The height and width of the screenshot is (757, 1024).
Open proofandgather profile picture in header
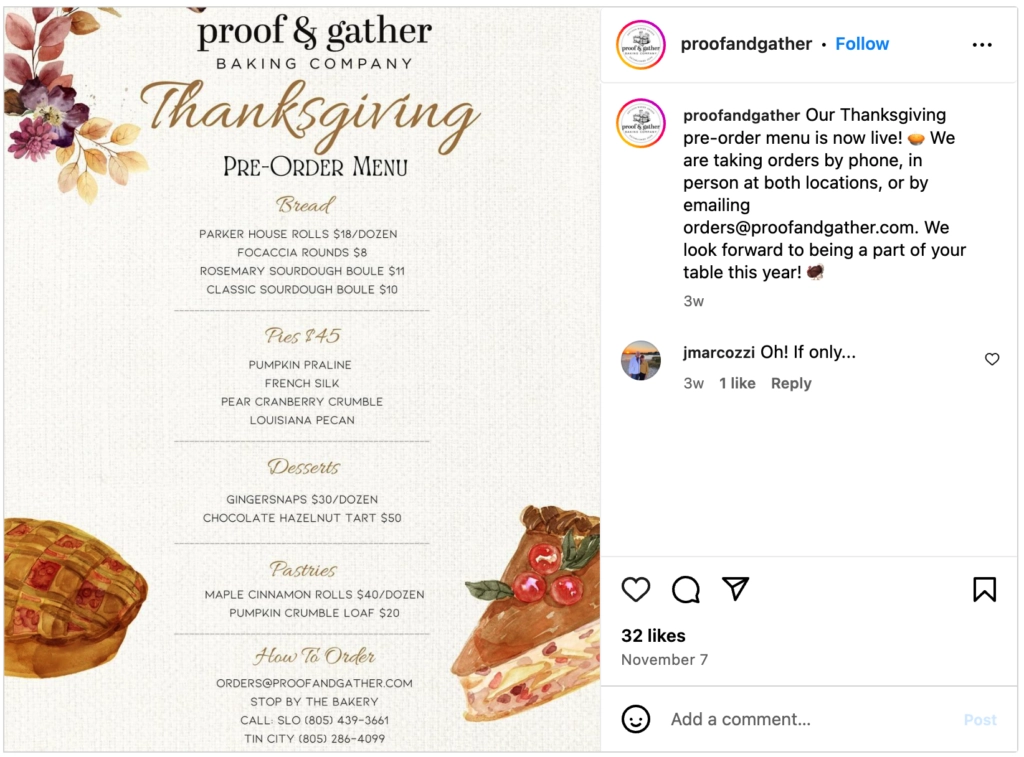tap(641, 44)
